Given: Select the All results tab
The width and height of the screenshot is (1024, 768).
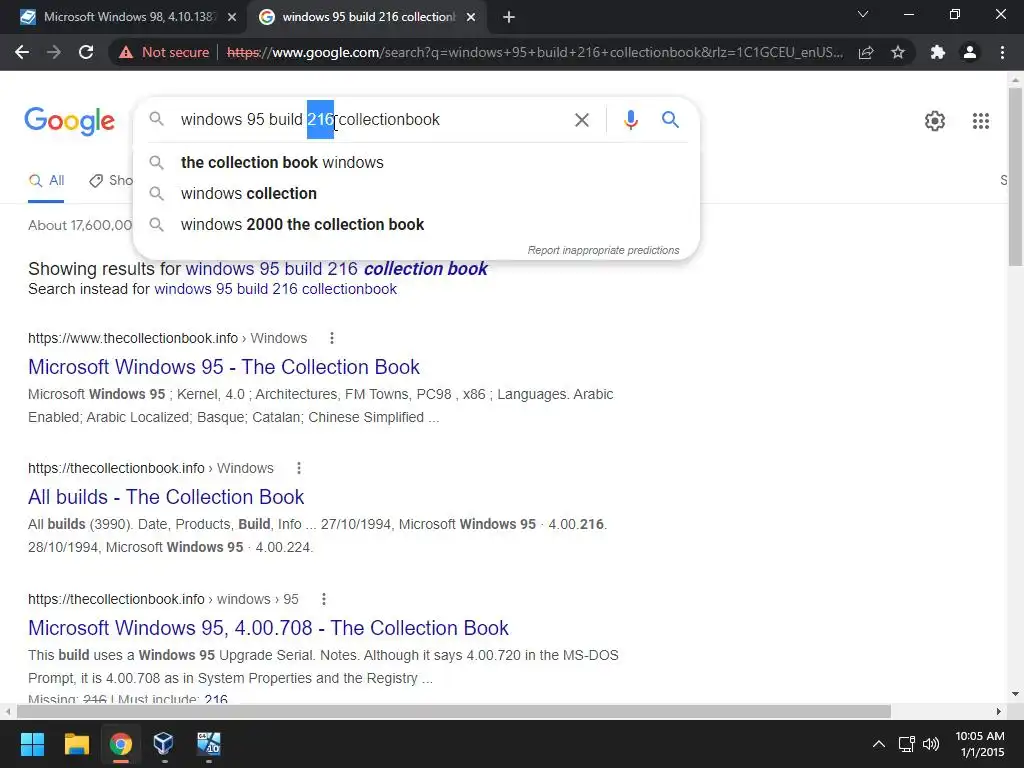Looking at the screenshot, I should pos(46,181).
